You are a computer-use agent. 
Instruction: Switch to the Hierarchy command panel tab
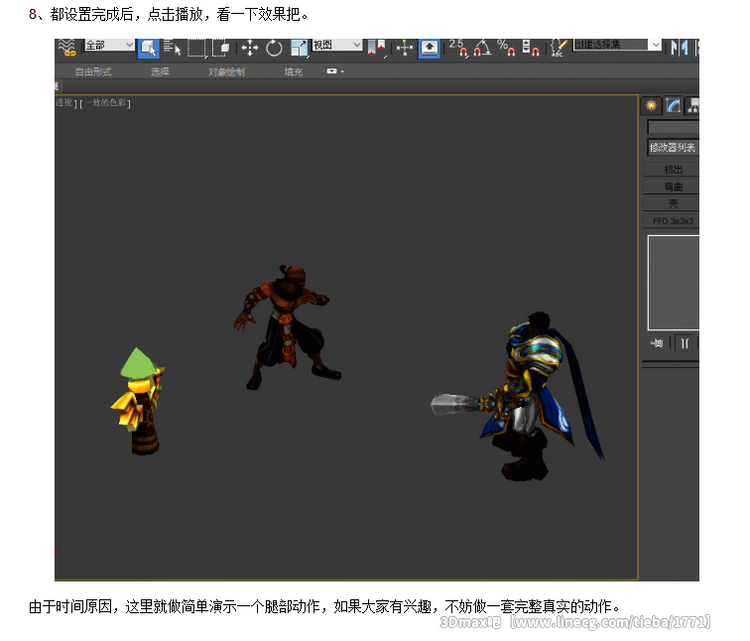(x=693, y=105)
